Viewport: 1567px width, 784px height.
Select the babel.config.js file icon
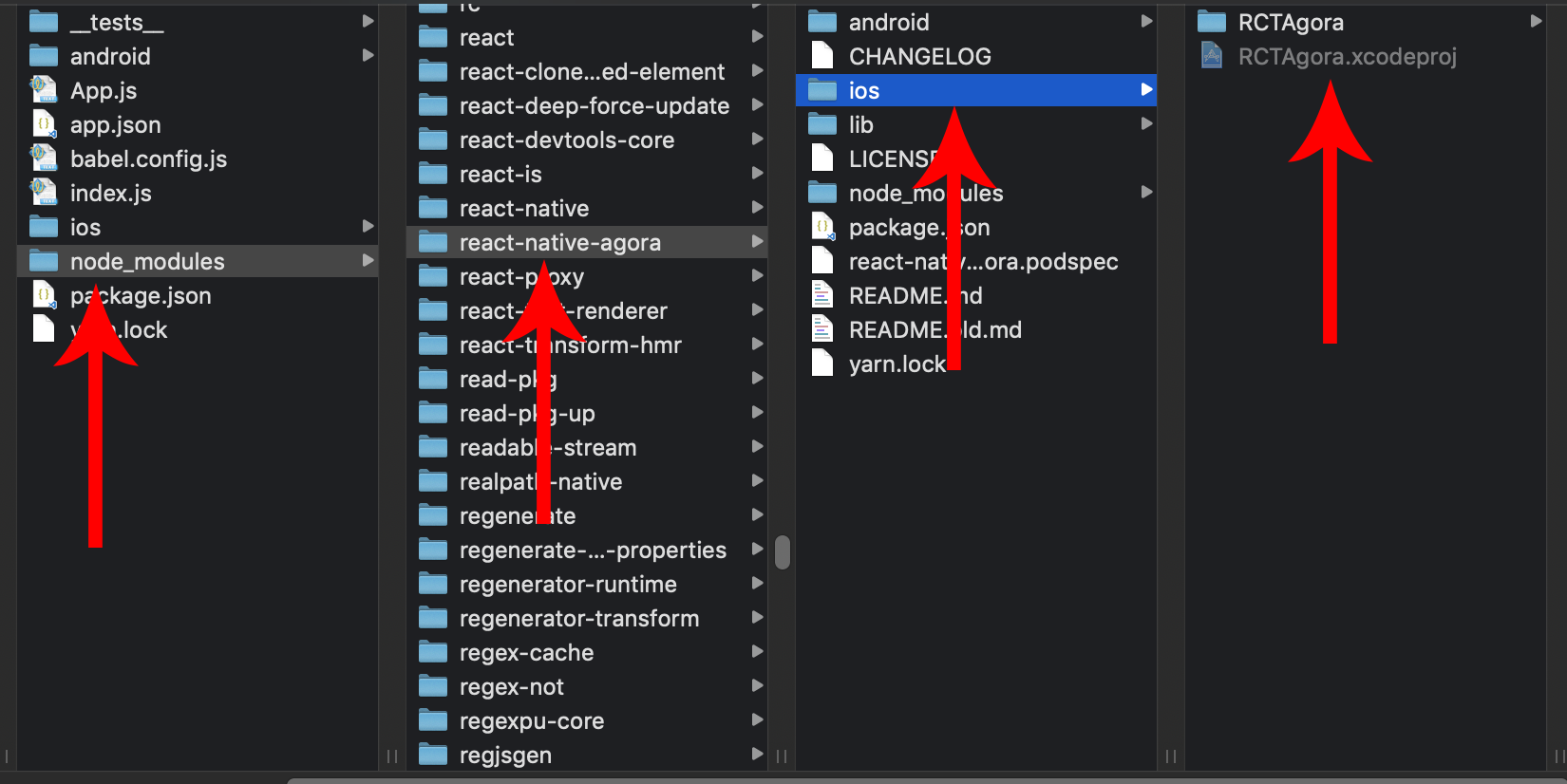pos(44,159)
